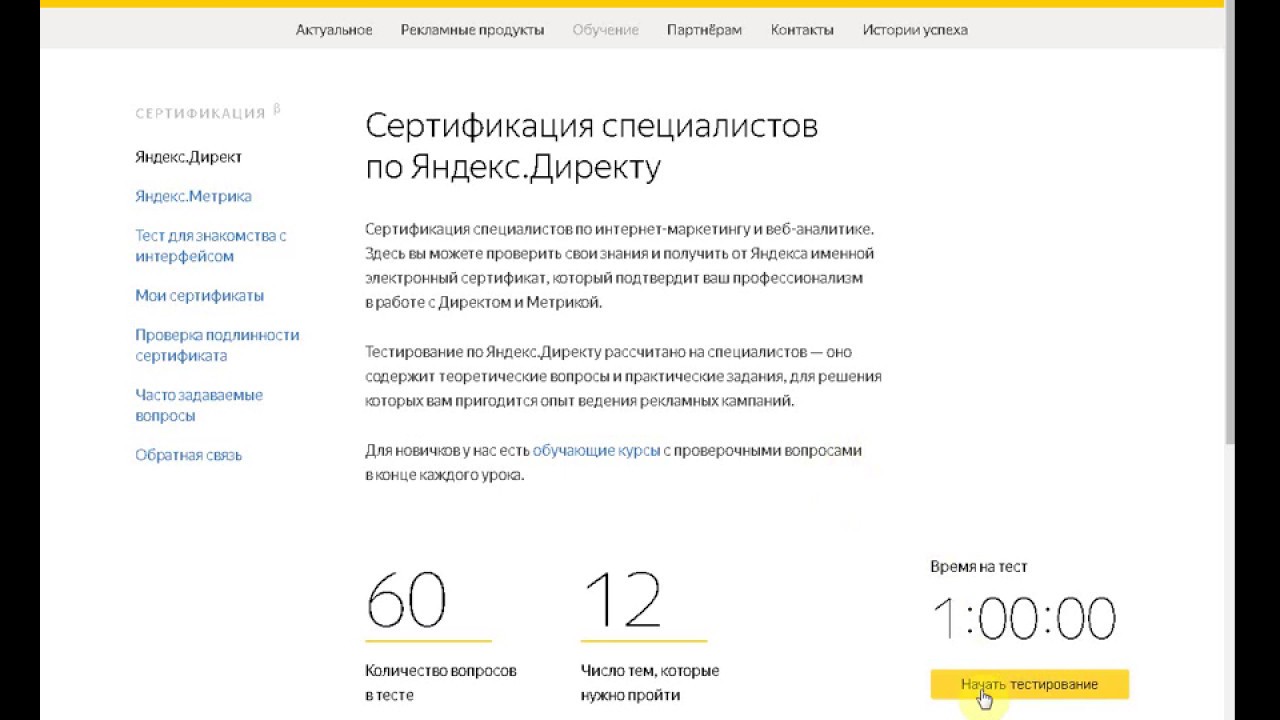Go to Партнёрам section

pyautogui.click(x=704, y=30)
